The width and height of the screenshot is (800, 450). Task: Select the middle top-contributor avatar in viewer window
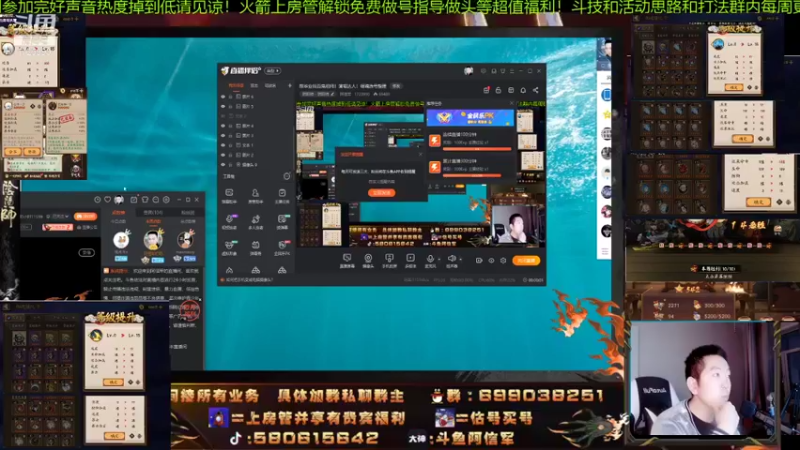(153, 240)
